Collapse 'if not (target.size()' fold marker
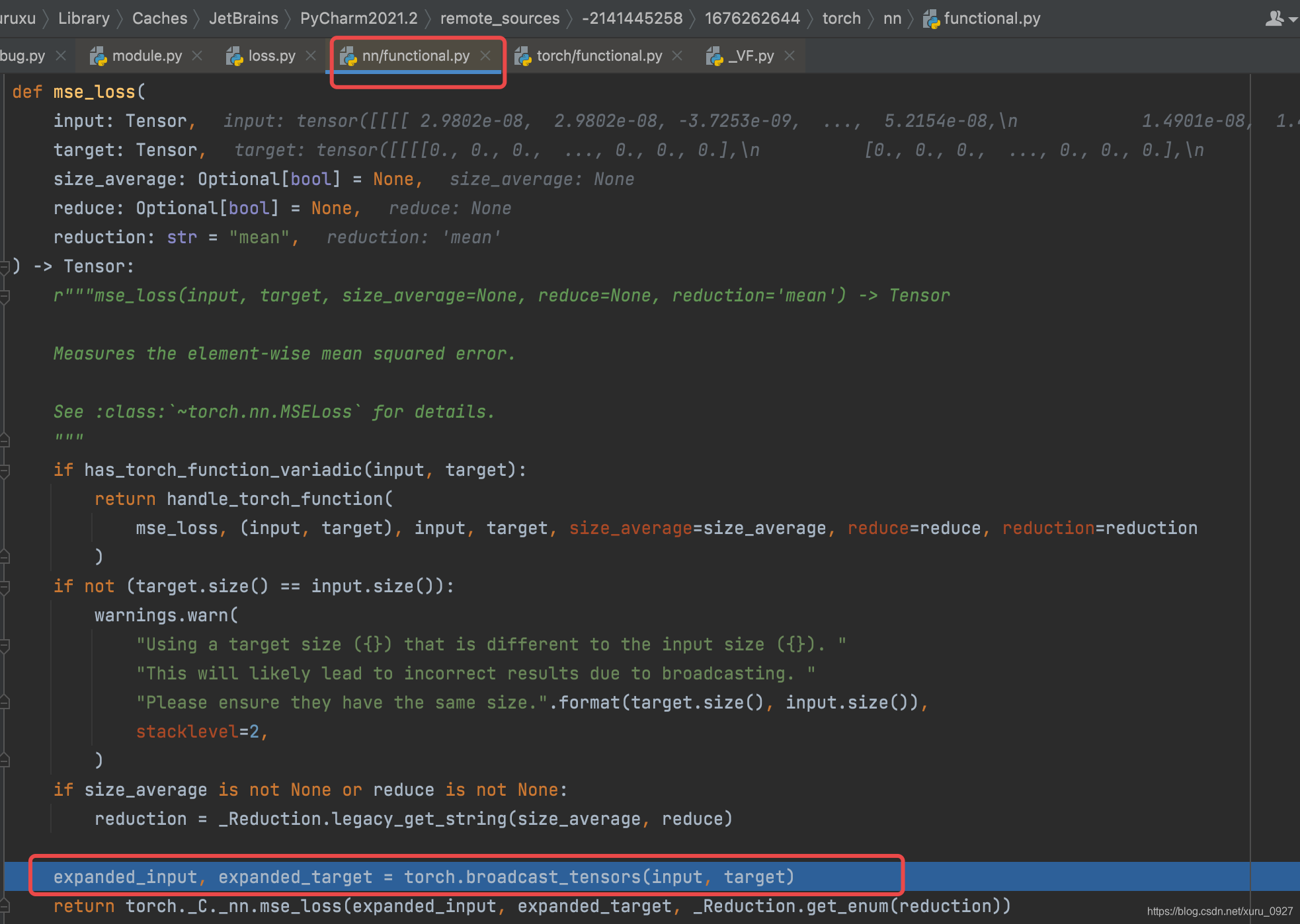1300x924 pixels. (5, 588)
